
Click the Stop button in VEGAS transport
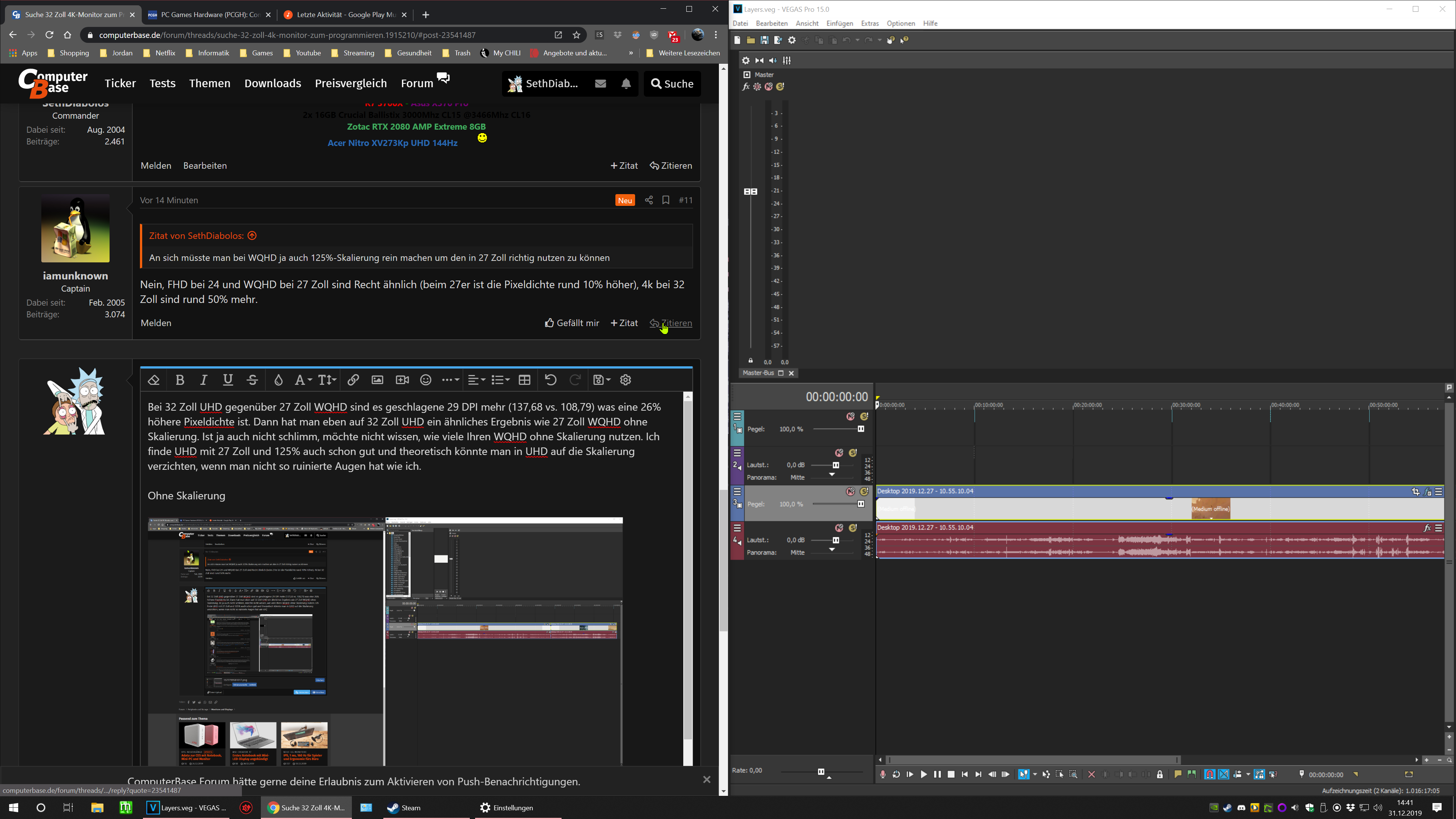(951, 775)
